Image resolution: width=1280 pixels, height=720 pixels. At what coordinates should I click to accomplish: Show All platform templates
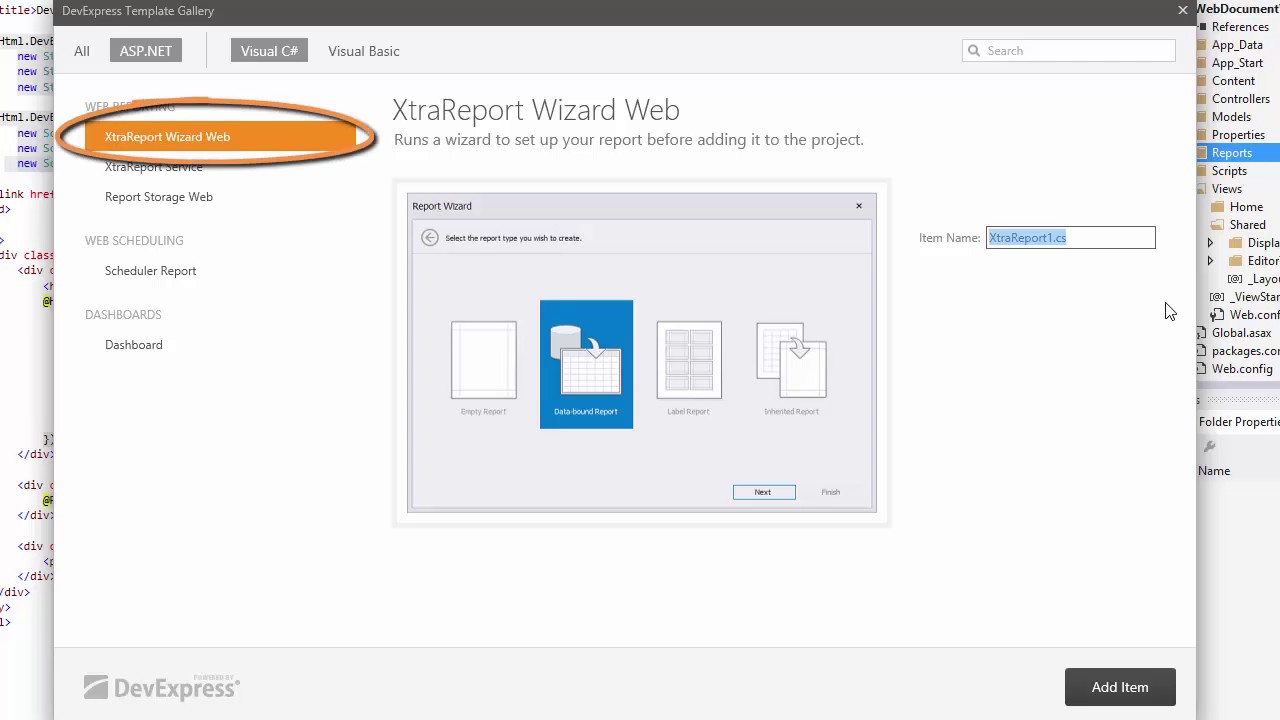(82, 51)
